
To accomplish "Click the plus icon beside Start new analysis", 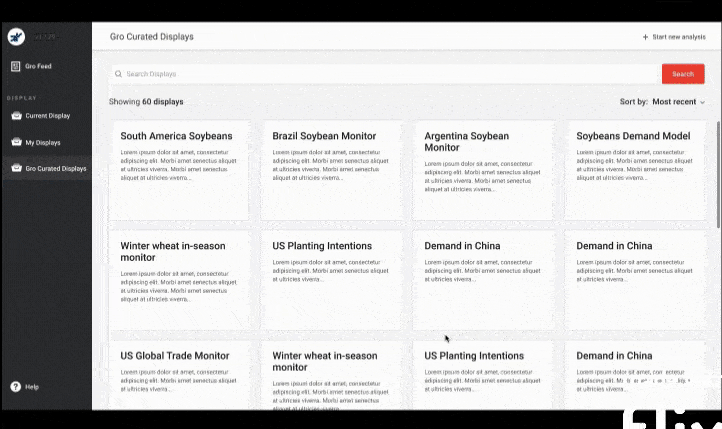I will pos(645,37).
